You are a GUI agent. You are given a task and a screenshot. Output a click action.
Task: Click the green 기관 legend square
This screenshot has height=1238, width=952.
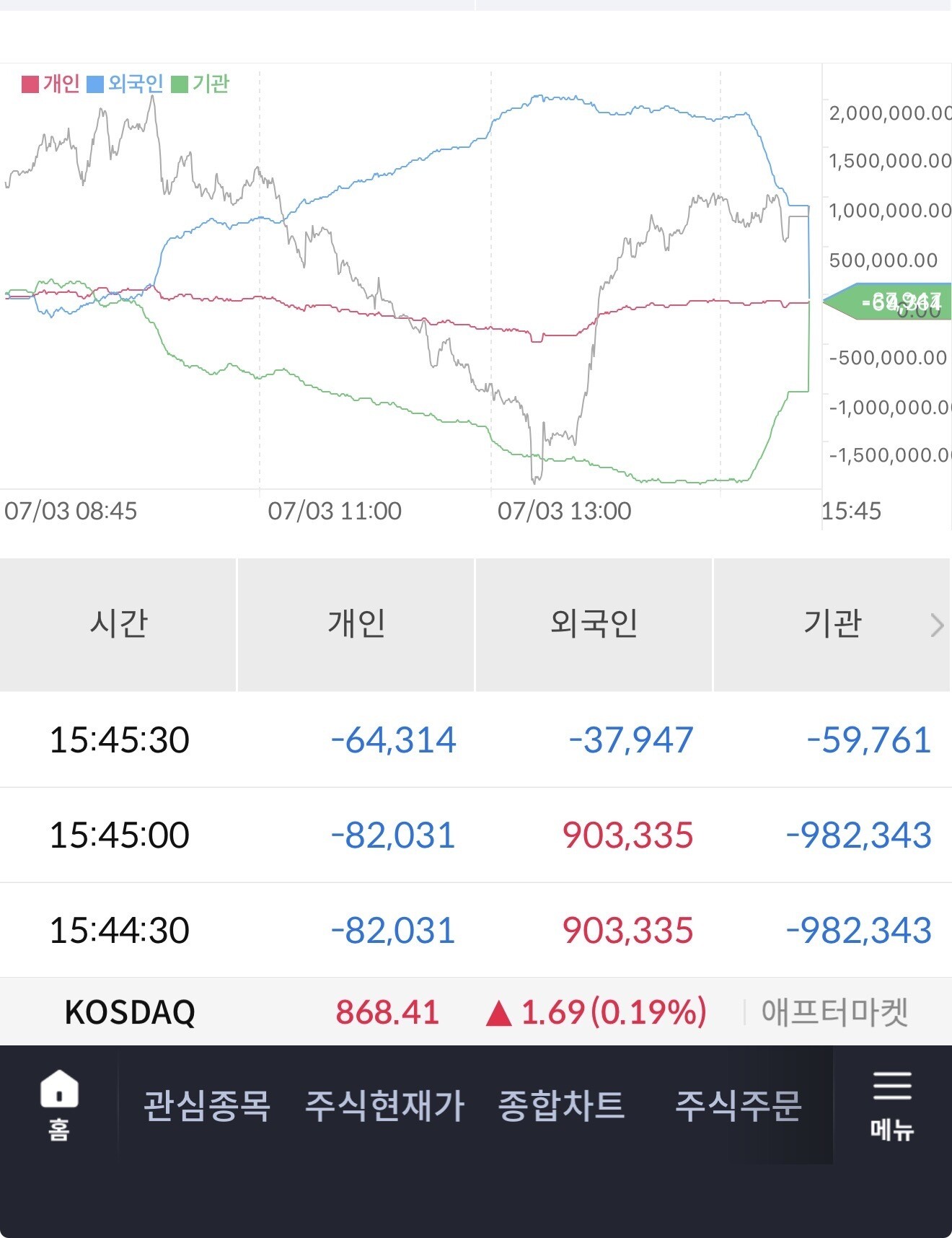tap(180, 84)
